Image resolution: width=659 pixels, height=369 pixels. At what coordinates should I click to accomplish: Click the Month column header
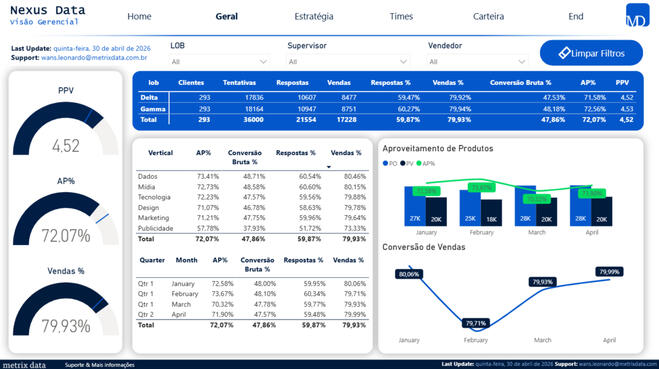(x=187, y=260)
